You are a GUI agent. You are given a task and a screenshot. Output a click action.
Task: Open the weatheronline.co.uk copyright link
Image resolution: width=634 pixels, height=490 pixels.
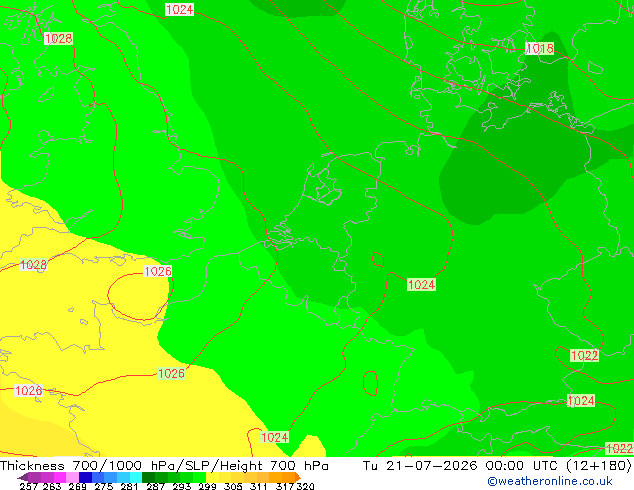pos(550,481)
